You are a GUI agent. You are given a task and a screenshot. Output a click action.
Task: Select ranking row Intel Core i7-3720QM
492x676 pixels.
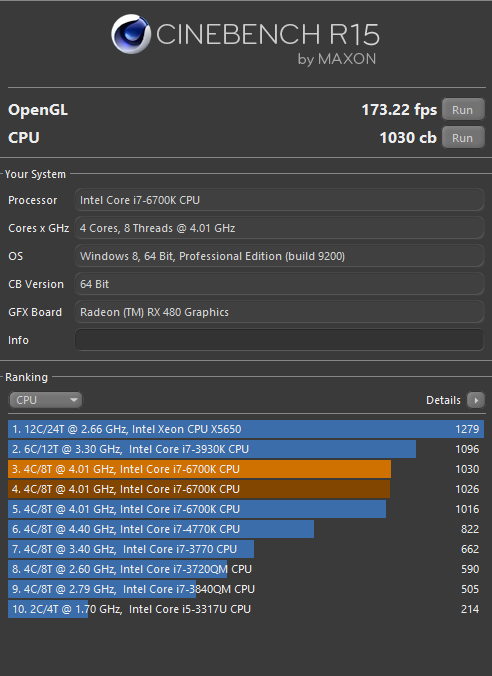246,569
